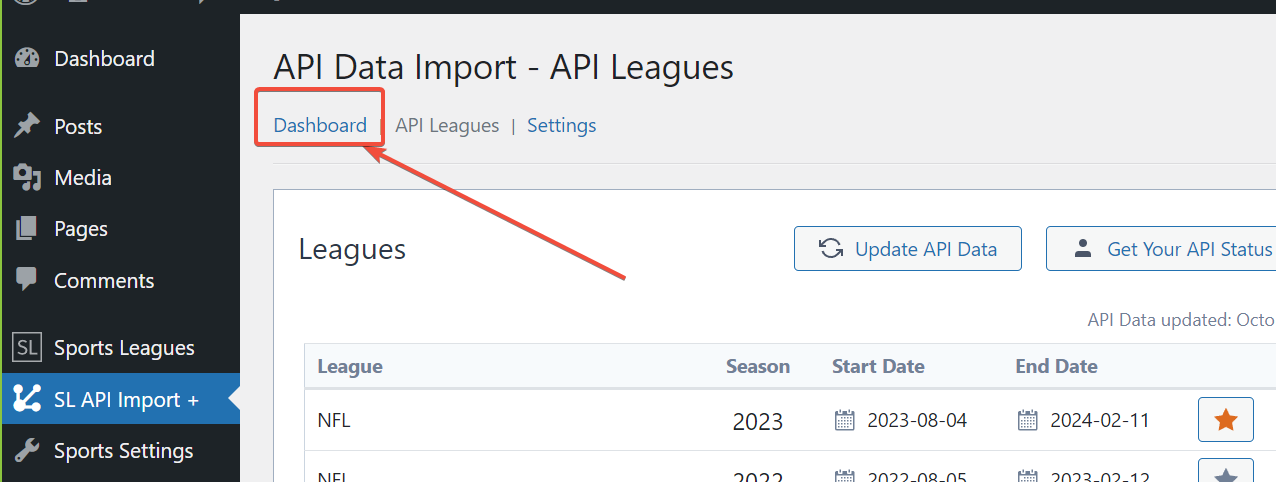Screen dimensions: 1276x482
Task: Click the Start Date calendar icon for 2023-08-04
Action: point(845,420)
